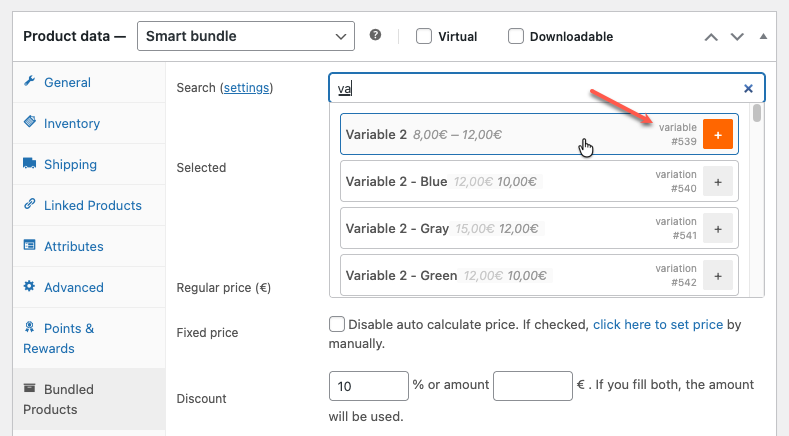Screen dimensions: 789x436
Task: Open the Smart bundle product type dropdown
Action: 246,36
